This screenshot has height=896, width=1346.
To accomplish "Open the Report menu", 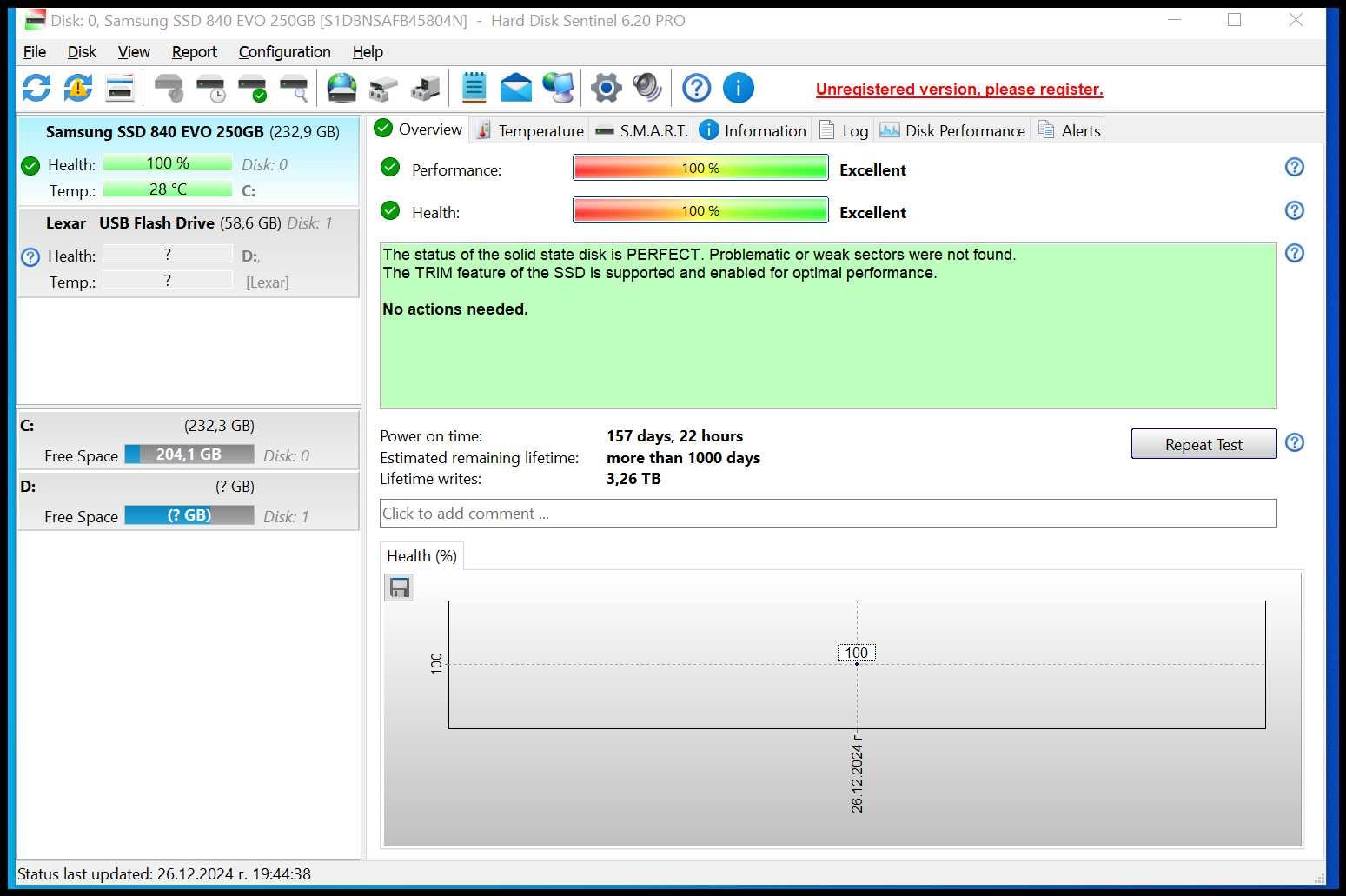I will click(x=195, y=52).
